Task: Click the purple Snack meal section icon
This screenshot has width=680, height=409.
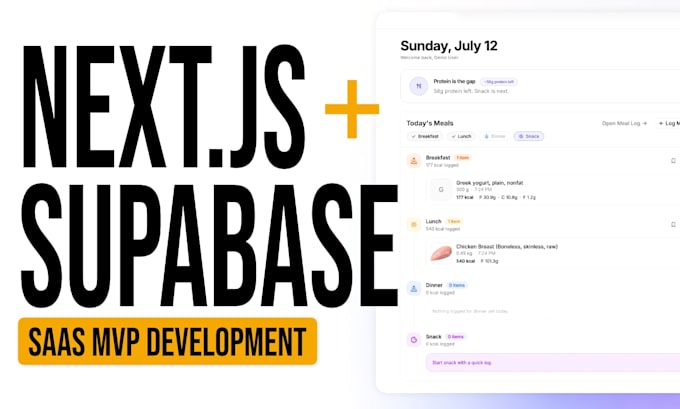Action: (x=414, y=340)
